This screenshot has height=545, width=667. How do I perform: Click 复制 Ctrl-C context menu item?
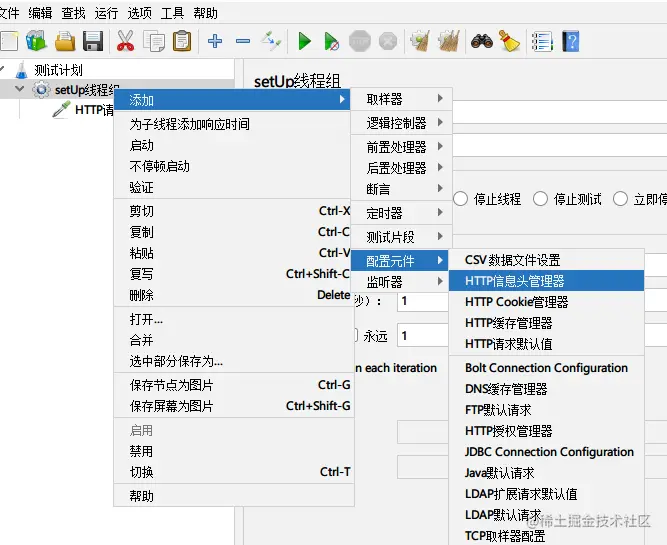click(234, 232)
